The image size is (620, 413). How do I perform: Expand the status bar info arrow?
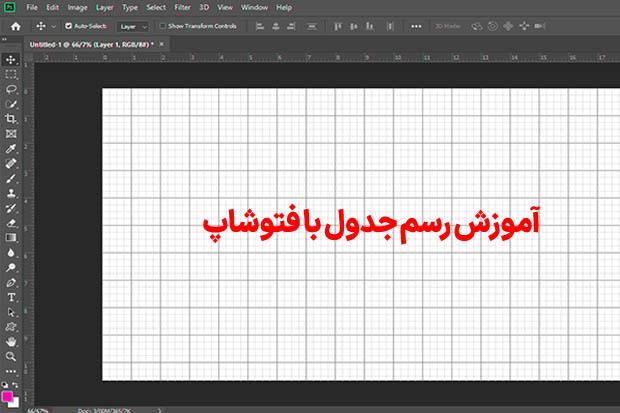pos(159,410)
